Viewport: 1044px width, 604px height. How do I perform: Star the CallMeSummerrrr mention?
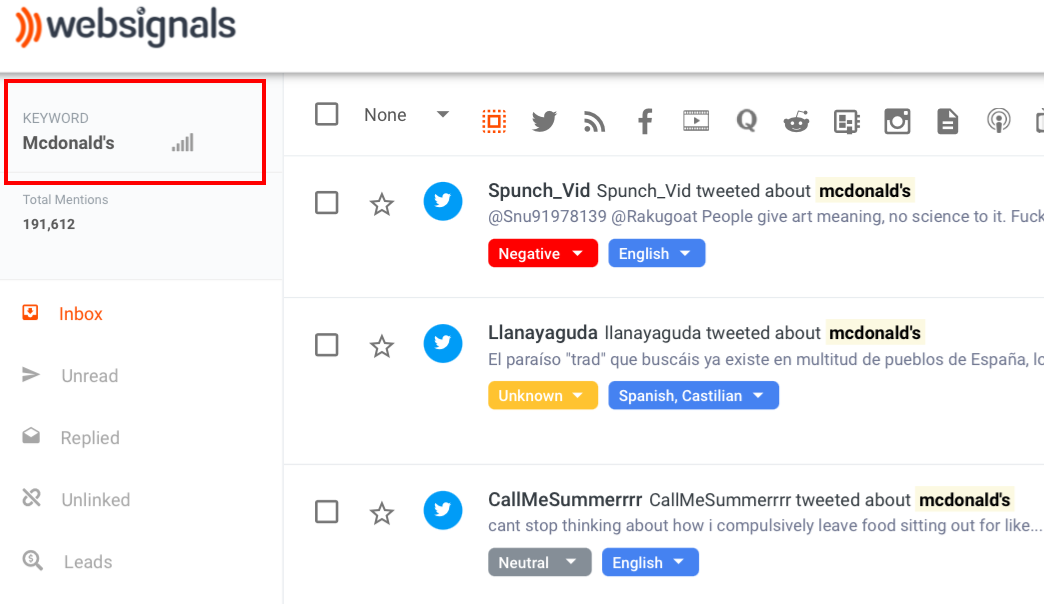pyautogui.click(x=382, y=513)
